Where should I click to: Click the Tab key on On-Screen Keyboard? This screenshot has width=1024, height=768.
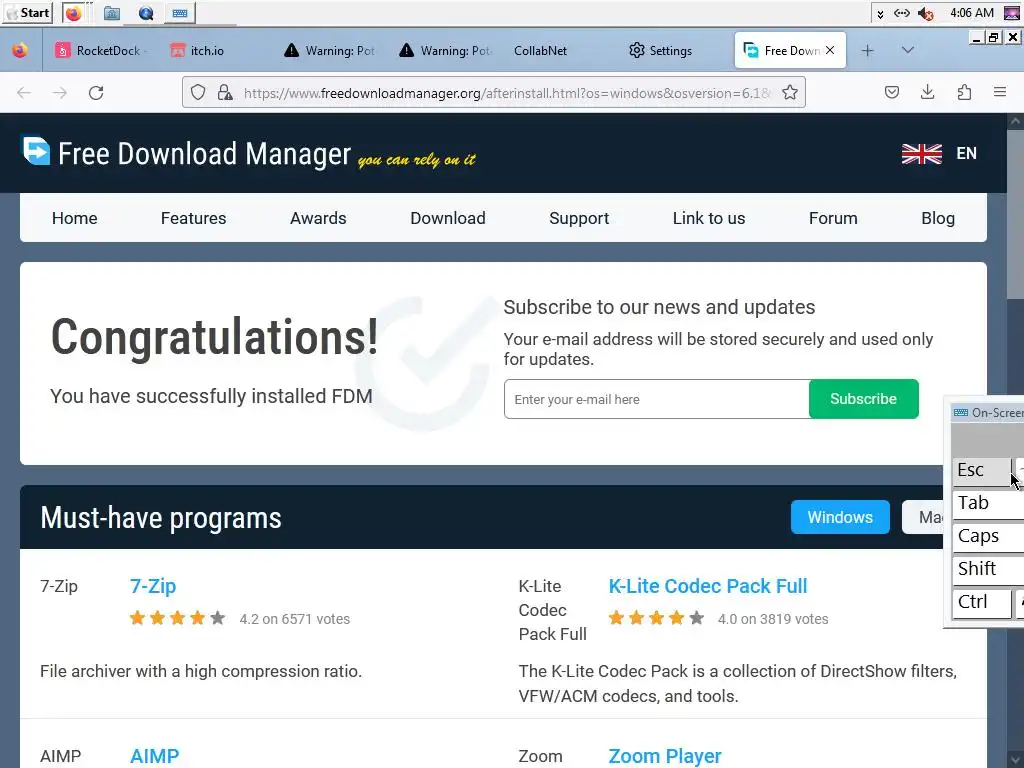tap(988, 504)
